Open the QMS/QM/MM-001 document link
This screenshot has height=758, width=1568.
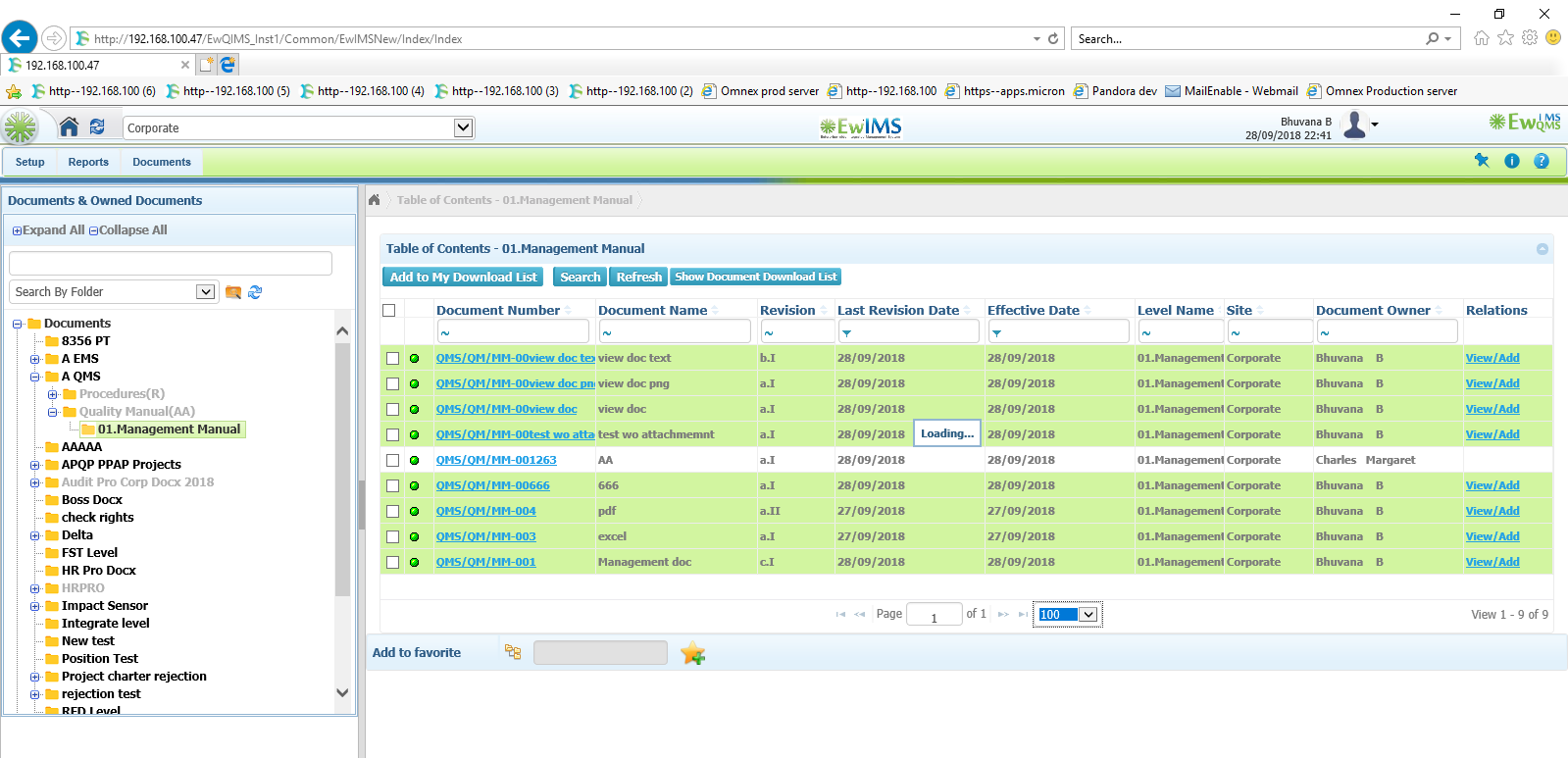[x=485, y=562]
